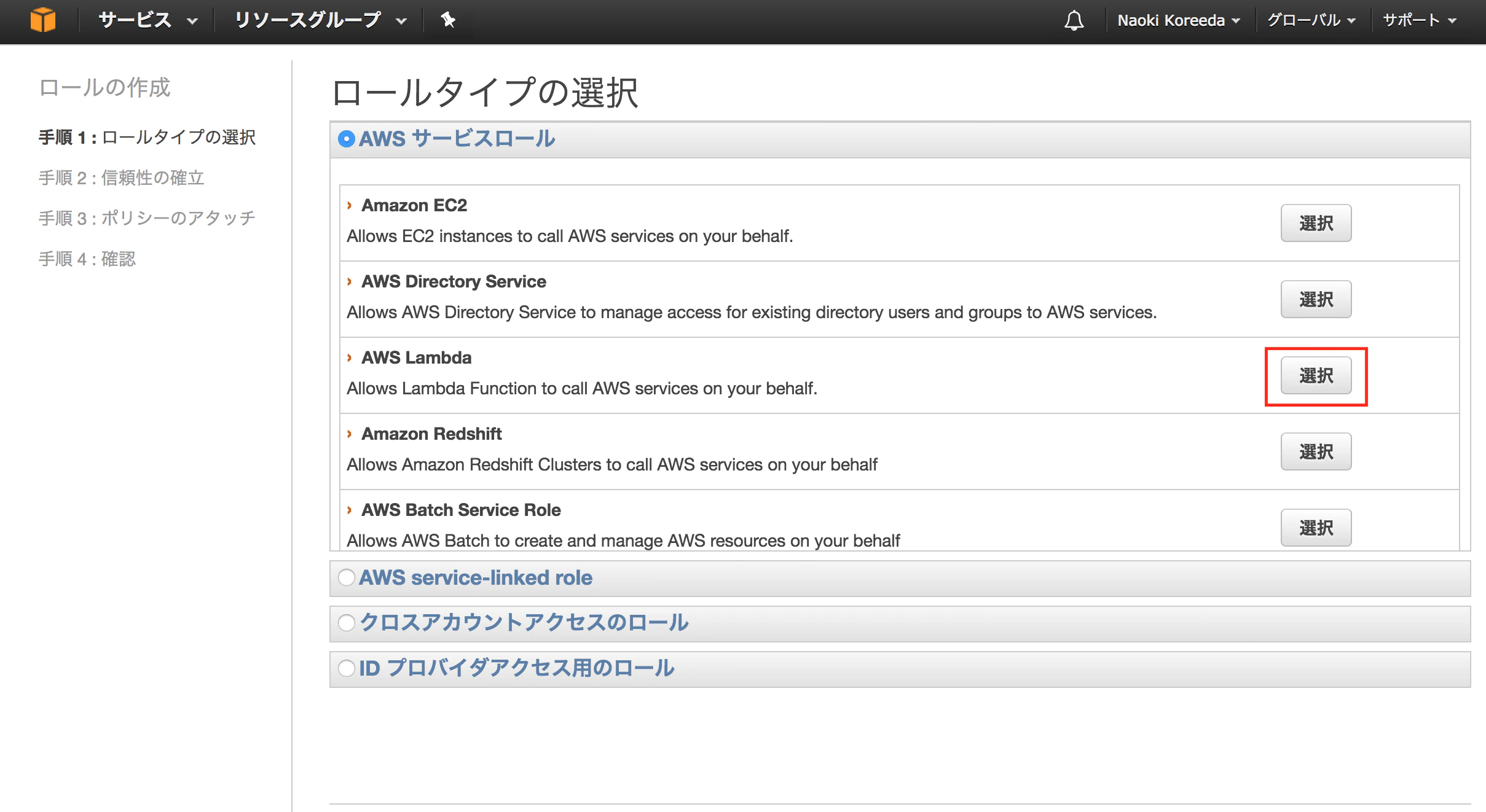Select the ID プロバイダアクセス用のロール radio button
The image size is (1486, 812).
pos(347,668)
